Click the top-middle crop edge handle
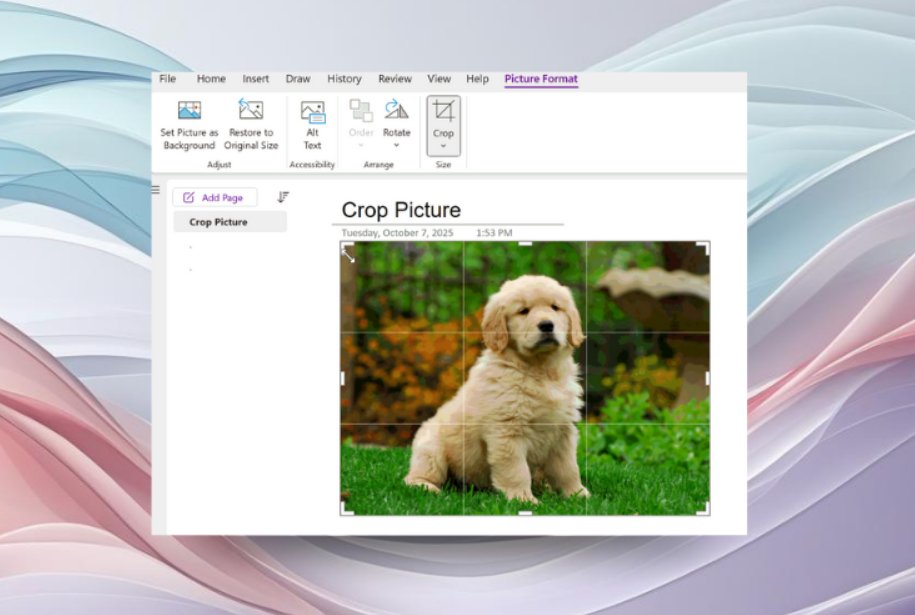This screenshot has width=915, height=615. pyautogui.click(x=525, y=243)
